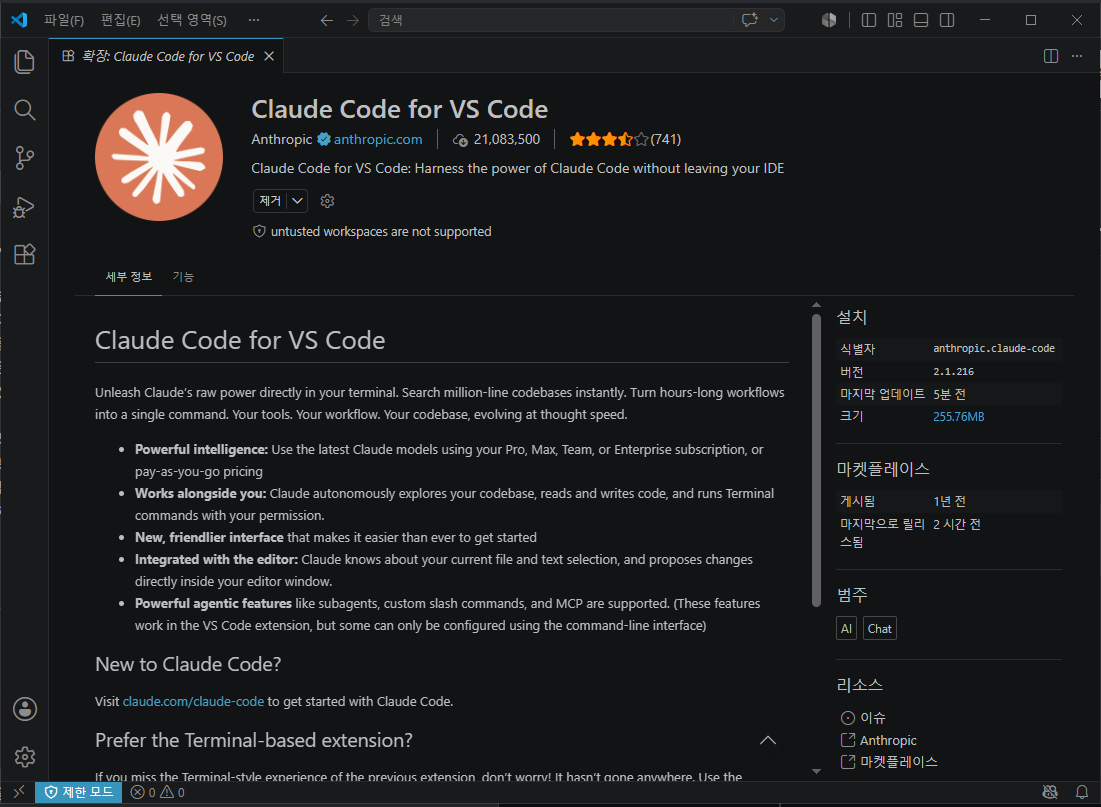Click the 제거 uninstall button
This screenshot has height=807, width=1101.
coord(270,201)
